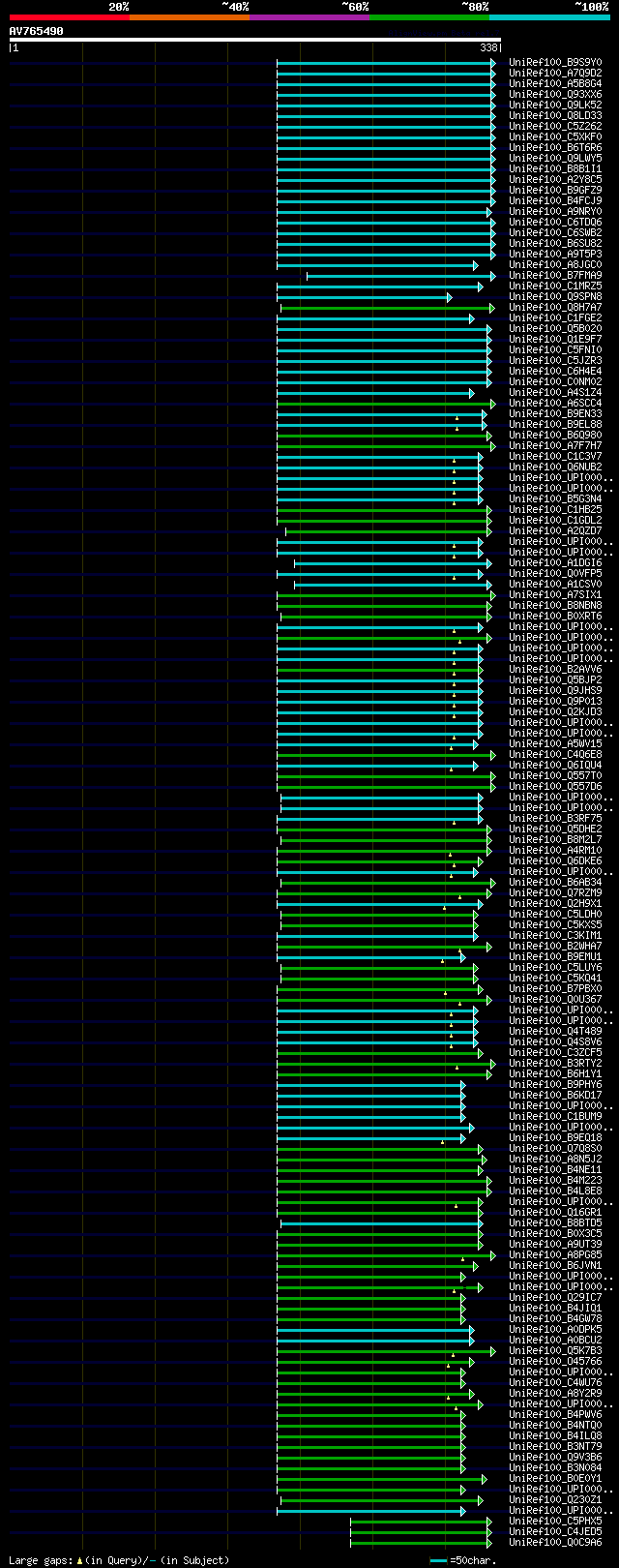Click UniRef100_A9NRY0 entry

click(x=555, y=212)
